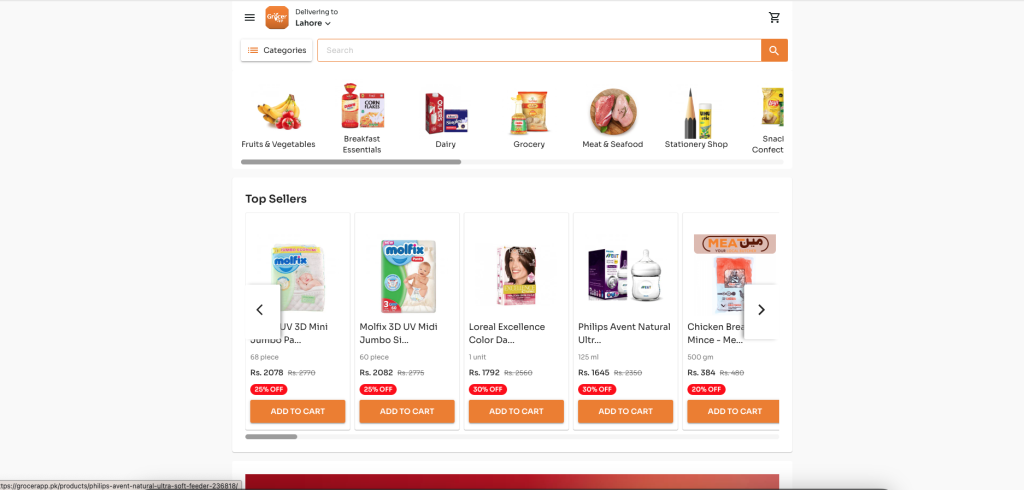Select the Grocery category
1024x490 pixels.
(x=529, y=119)
